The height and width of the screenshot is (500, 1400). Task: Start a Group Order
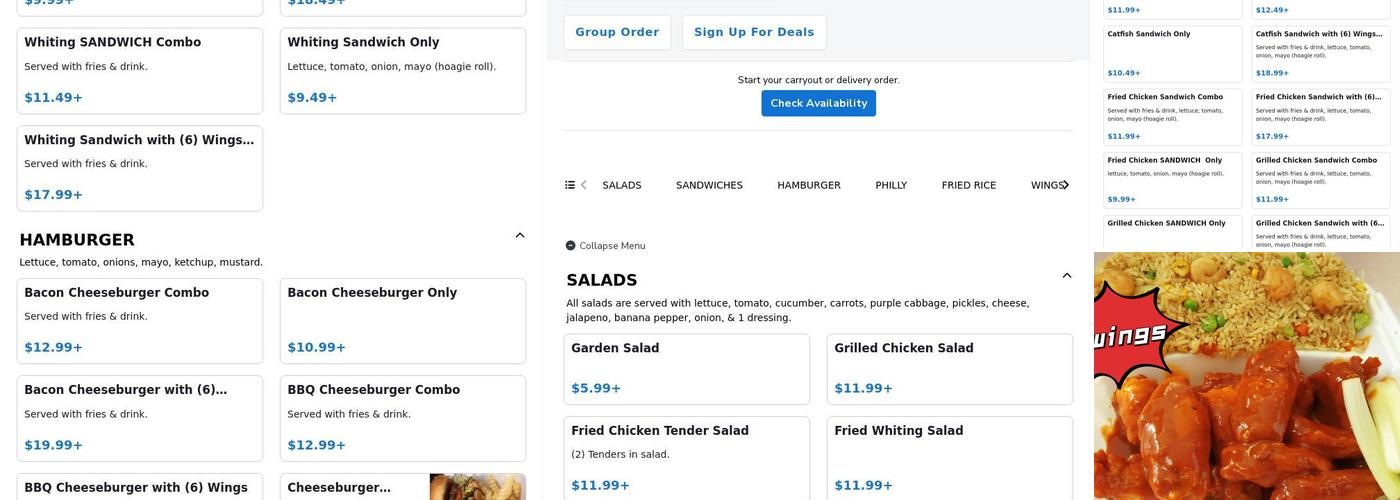coord(617,32)
